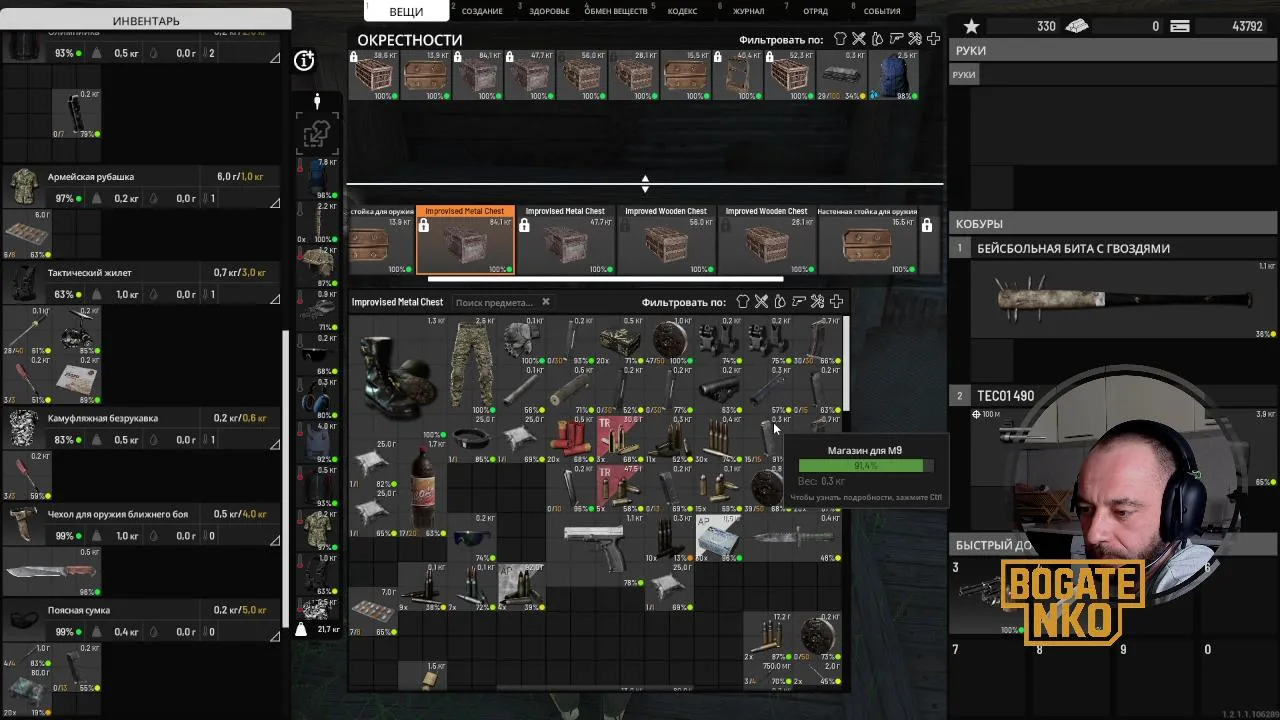Clear the item search with the X button

[545, 301]
